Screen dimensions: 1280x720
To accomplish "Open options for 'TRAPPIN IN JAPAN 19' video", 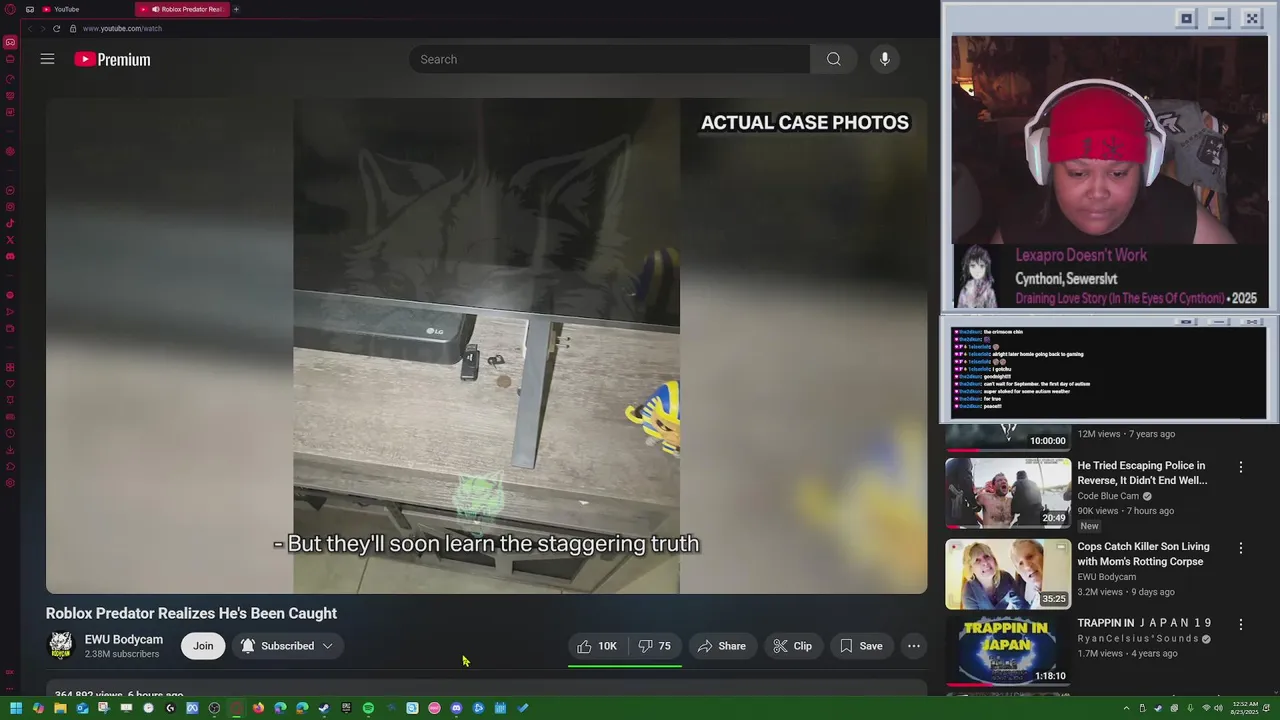I will click(1241, 624).
